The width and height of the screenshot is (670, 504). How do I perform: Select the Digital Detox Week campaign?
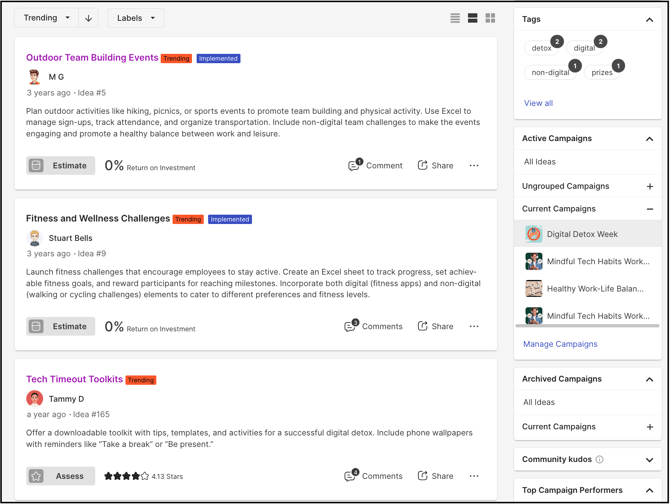pyautogui.click(x=588, y=234)
